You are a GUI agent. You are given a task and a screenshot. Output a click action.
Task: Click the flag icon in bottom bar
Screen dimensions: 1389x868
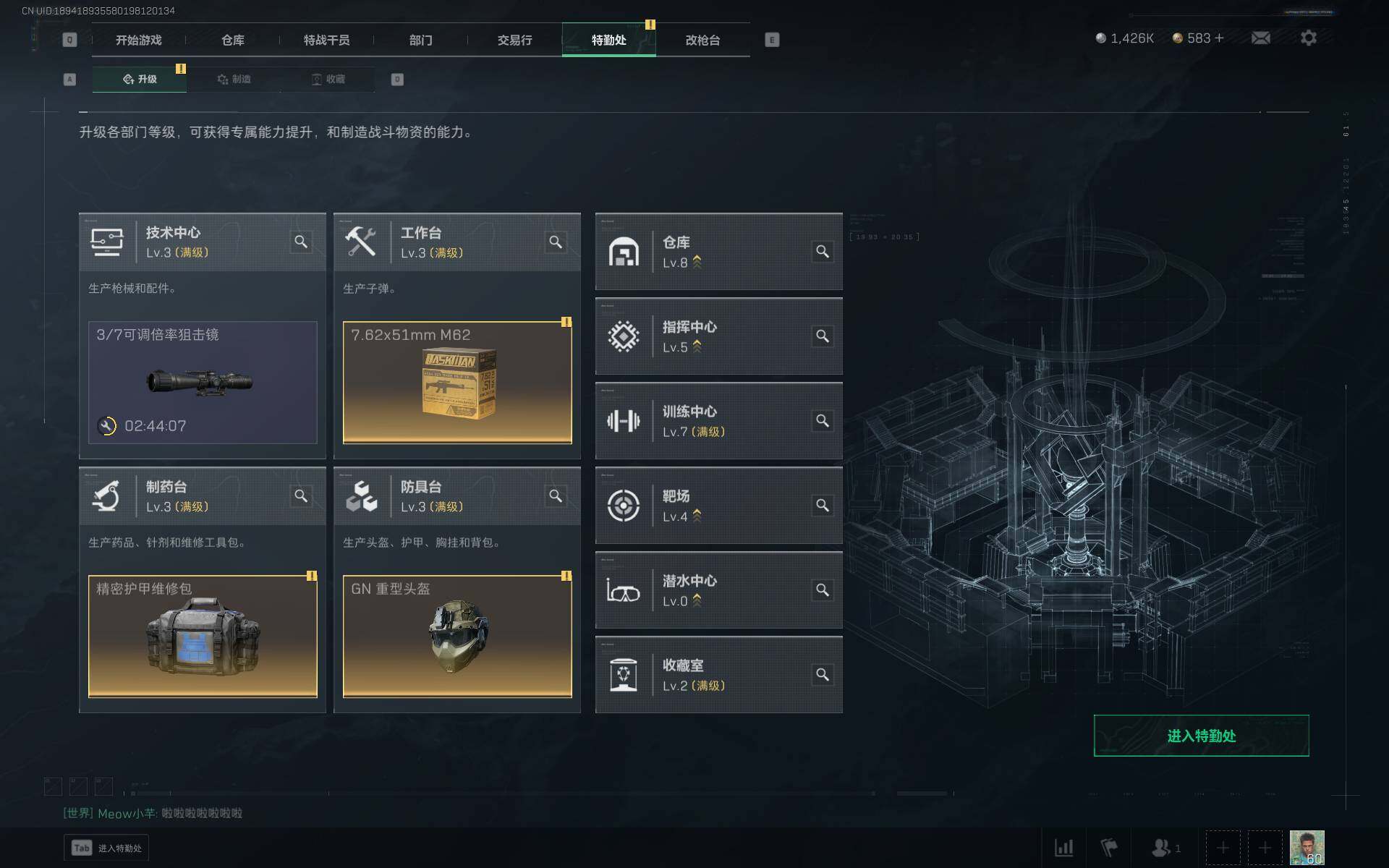(1109, 848)
